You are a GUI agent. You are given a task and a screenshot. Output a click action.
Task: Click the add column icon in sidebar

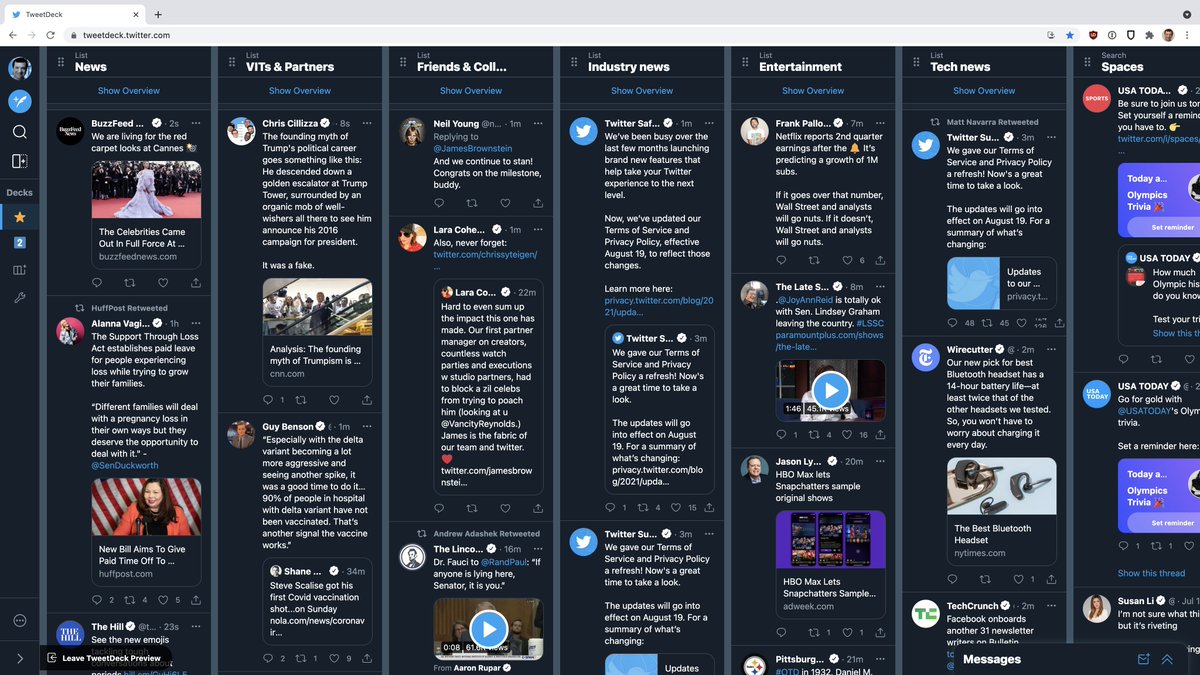20,161
